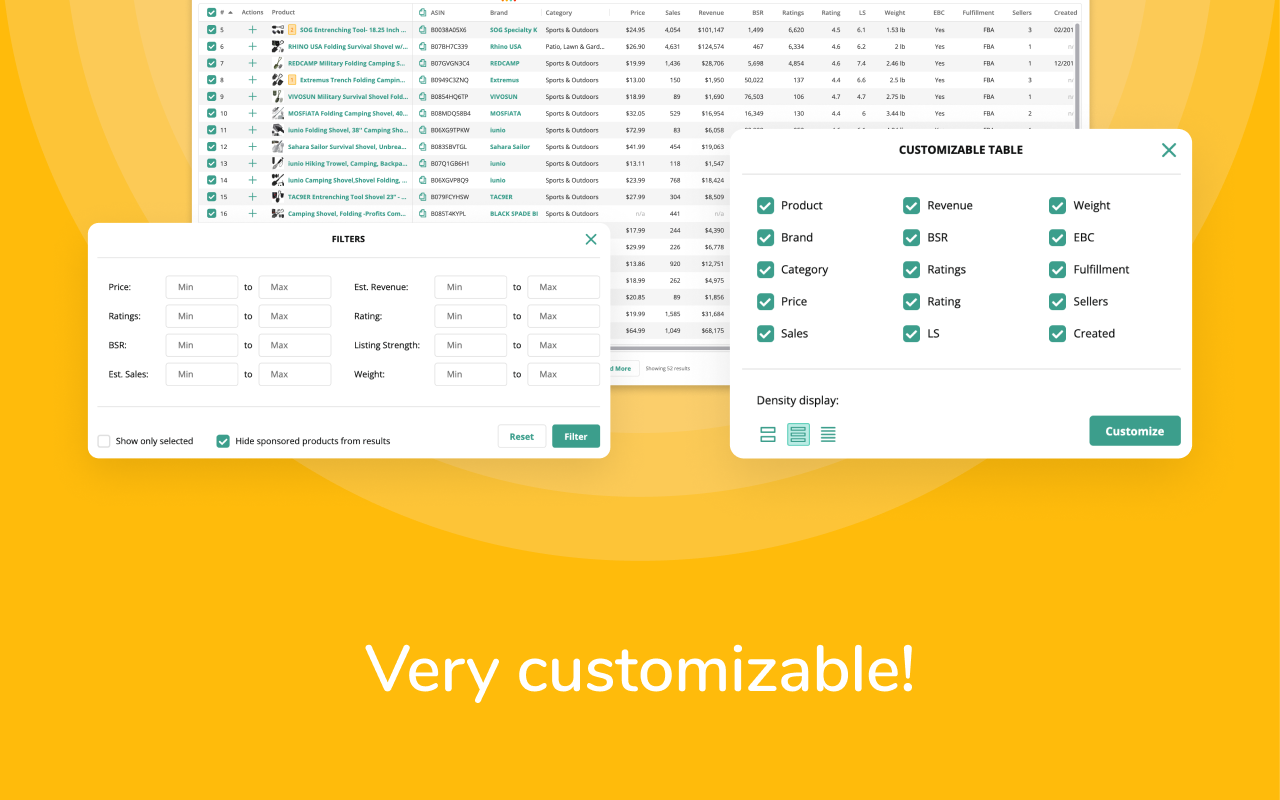The width and height of the screenshot is (1280, 800).
Task: Apply filters with the Filter button
Action: [576, 436]
